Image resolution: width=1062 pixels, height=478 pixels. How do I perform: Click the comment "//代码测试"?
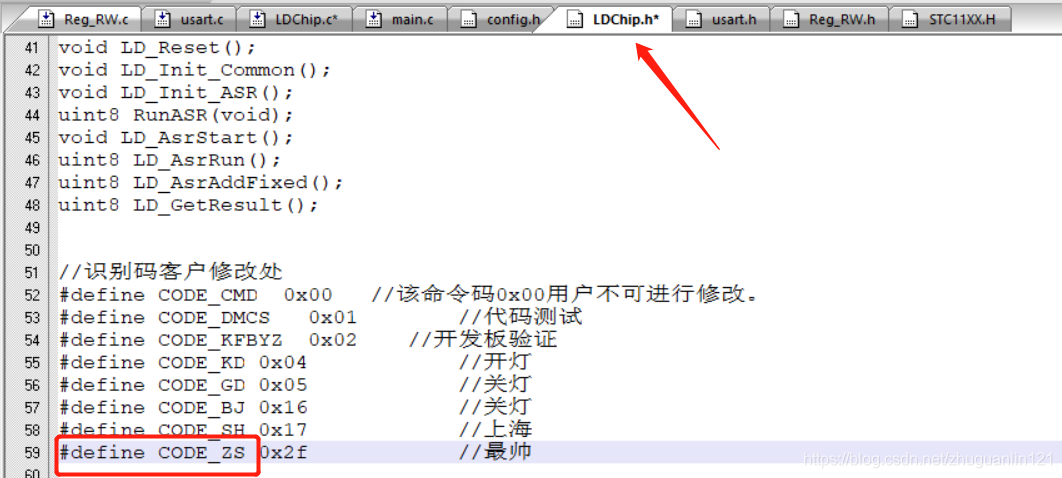pyautogui.click(x=520, y=317)
